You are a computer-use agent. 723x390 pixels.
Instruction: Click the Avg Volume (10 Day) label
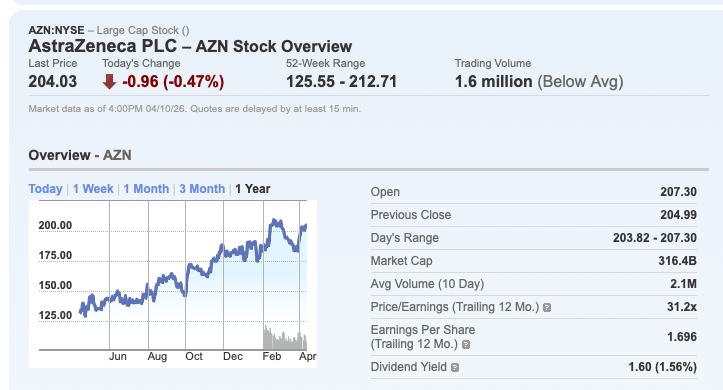[x=427, y=284]
